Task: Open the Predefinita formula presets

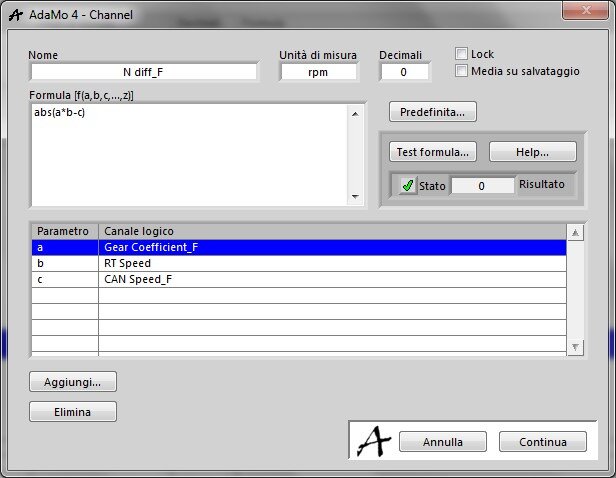Action: click(433, 111)
